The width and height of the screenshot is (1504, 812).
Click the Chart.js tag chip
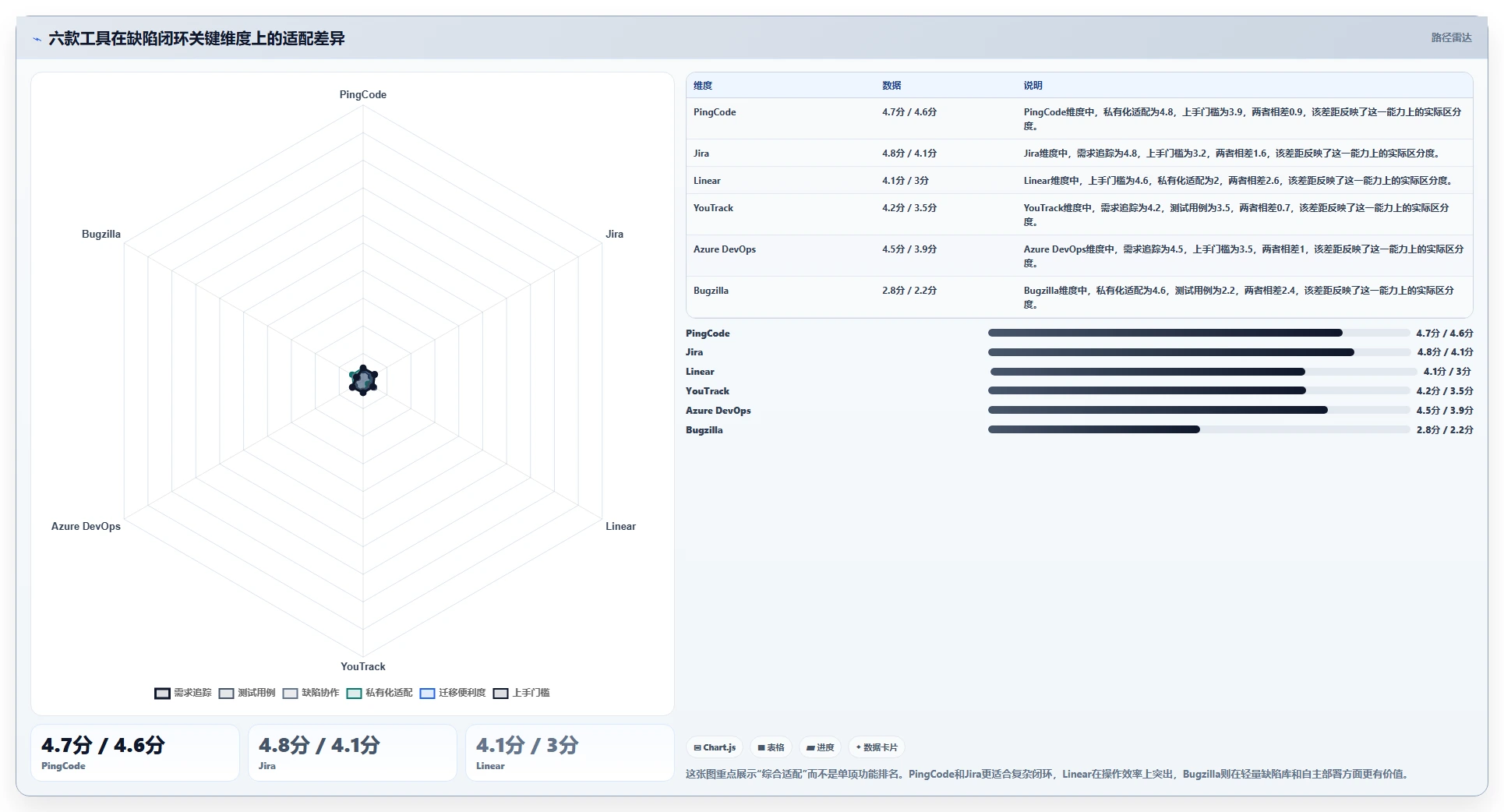[715, 747]
